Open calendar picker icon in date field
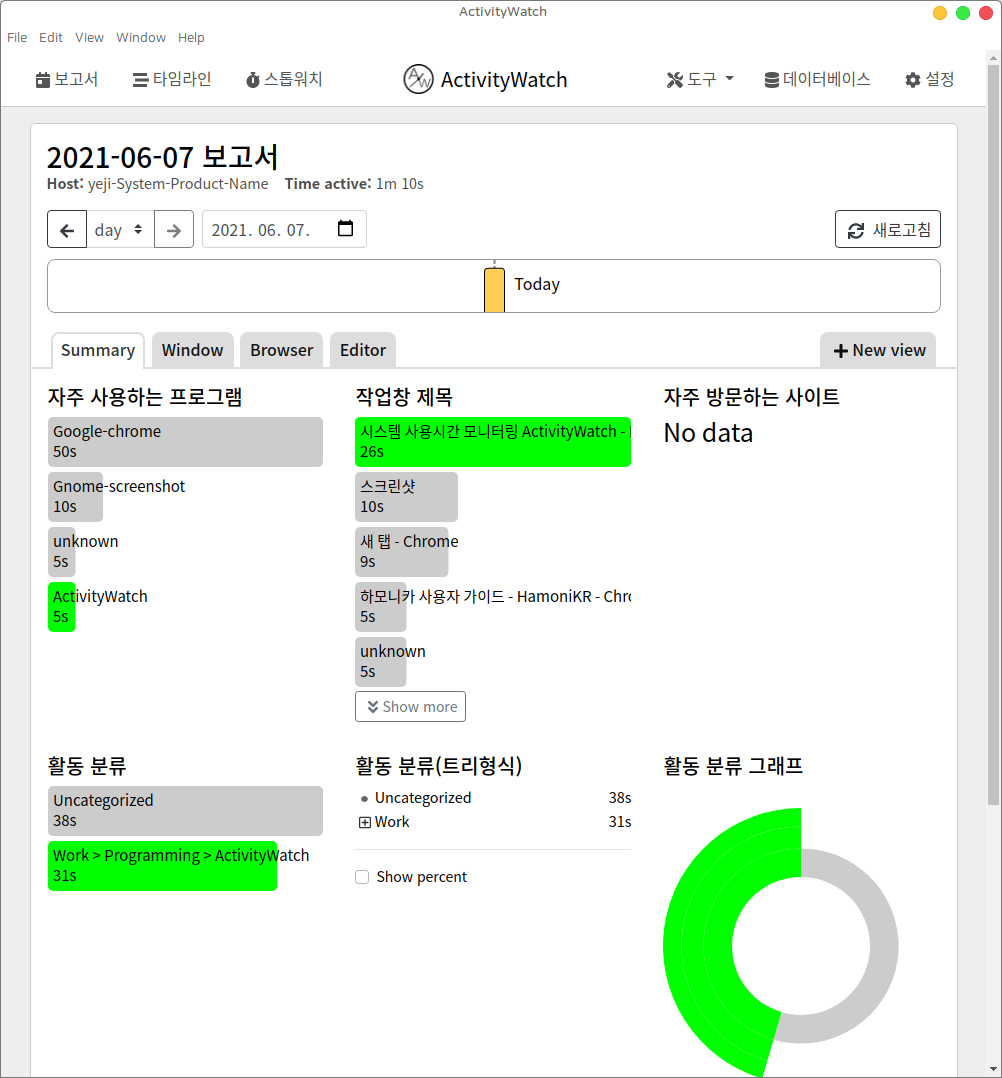1002x1078 pixels. click(x=345, y=229)
